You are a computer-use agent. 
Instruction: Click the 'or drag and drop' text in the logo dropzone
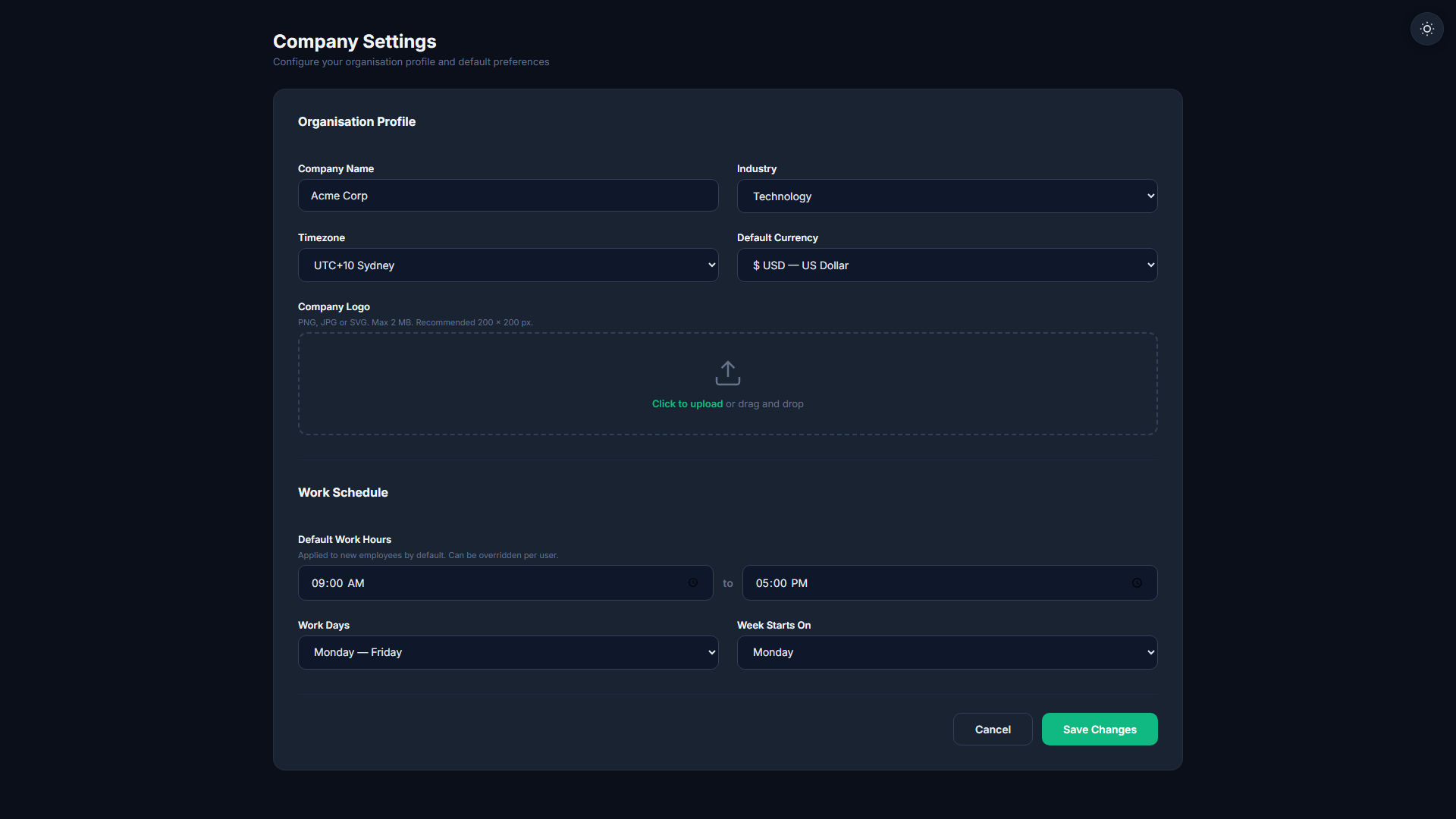pyautogui.click(x=764, y=404)
